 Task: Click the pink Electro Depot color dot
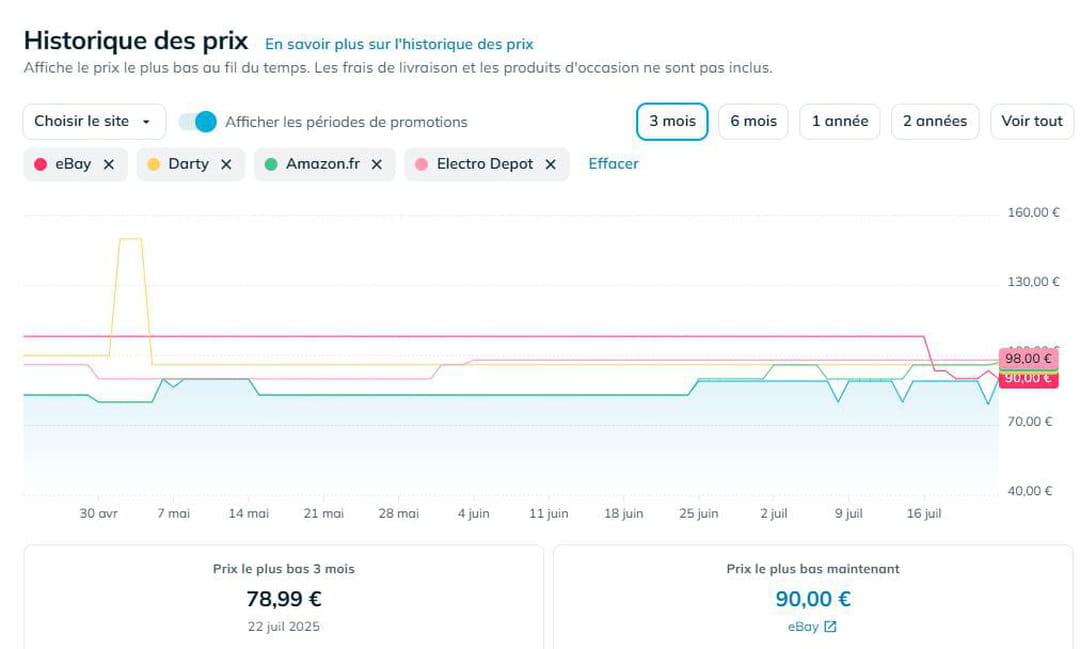tap(422, 164)
